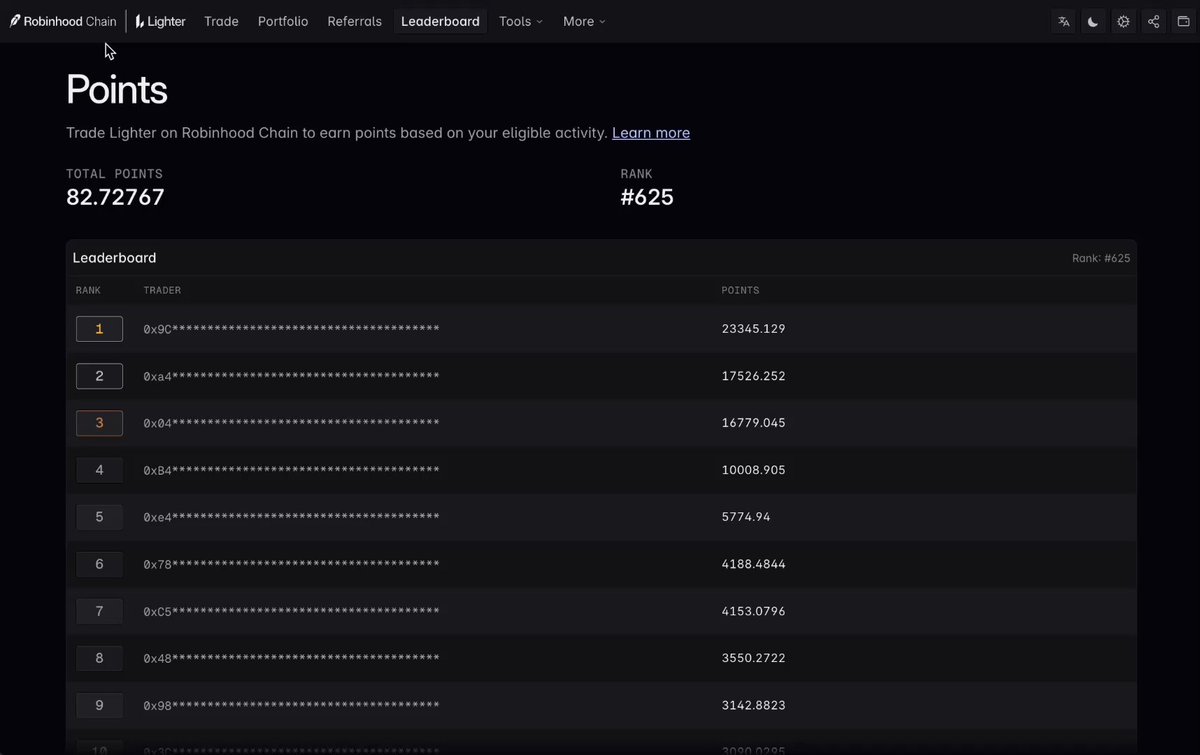1200x755 pixels.
Task: Select trader address starting with 0x98
Action: 292,705
